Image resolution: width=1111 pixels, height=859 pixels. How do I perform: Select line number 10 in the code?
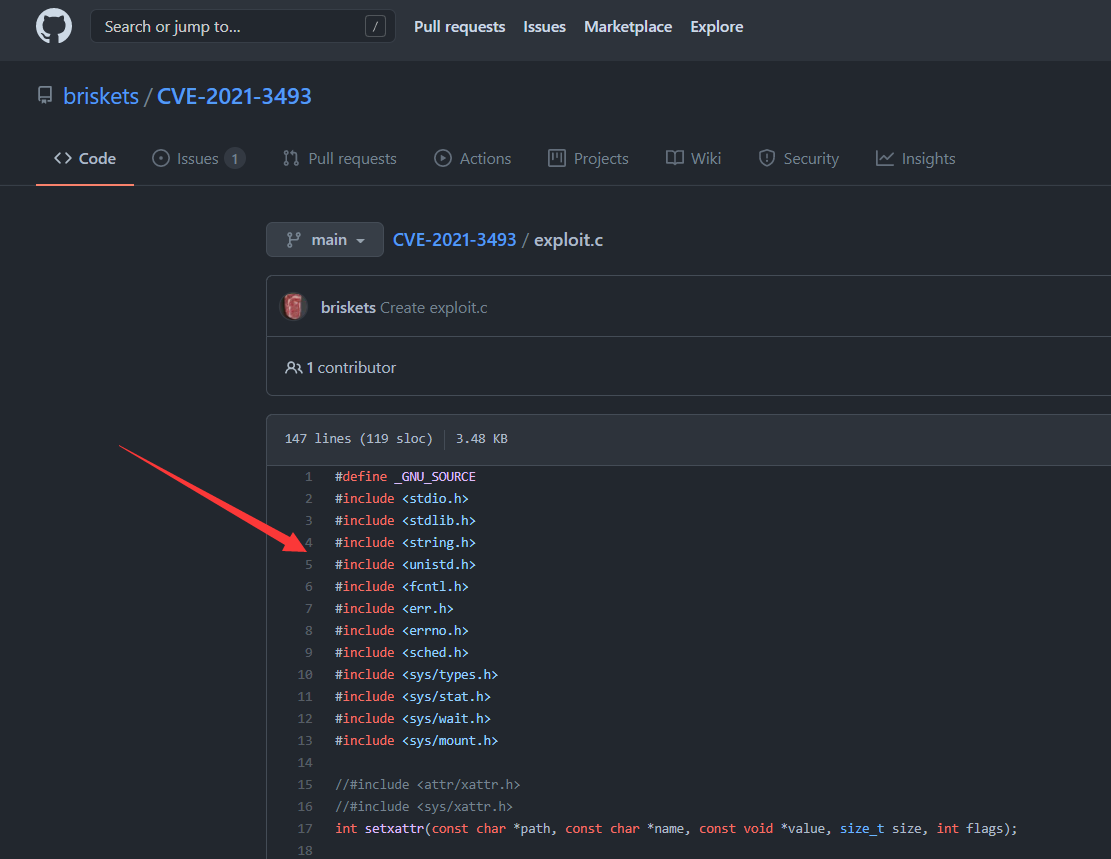(305, 674)
